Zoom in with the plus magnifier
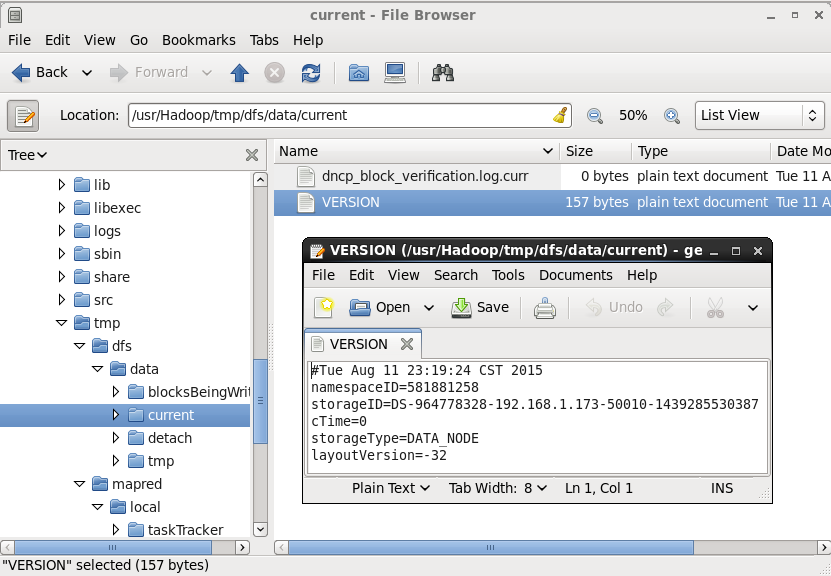Image resolution: width=831 pixels, height=576 pixels. coord(671,116)
